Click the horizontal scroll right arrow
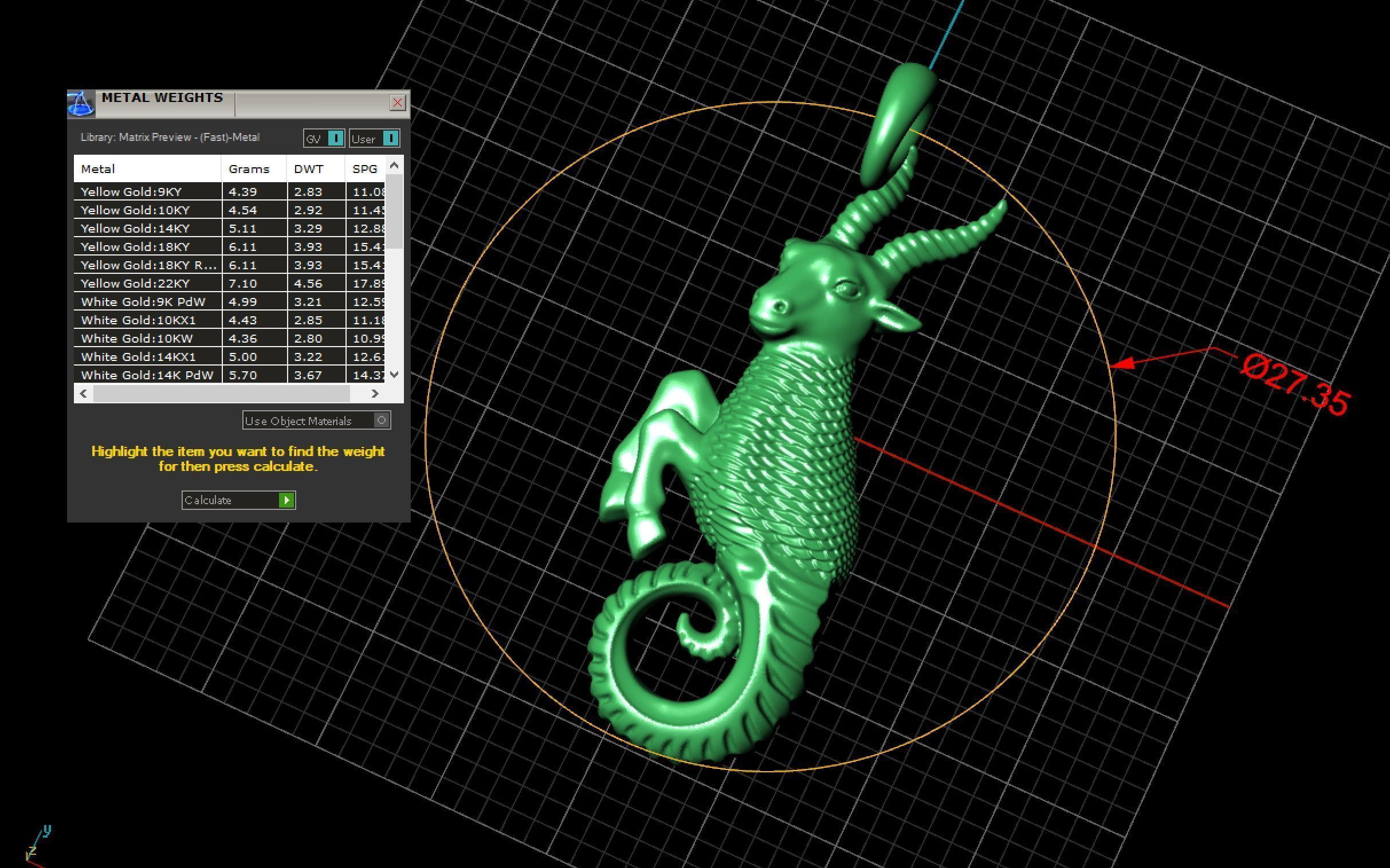The image size is (1390, 868). [375, 393]
